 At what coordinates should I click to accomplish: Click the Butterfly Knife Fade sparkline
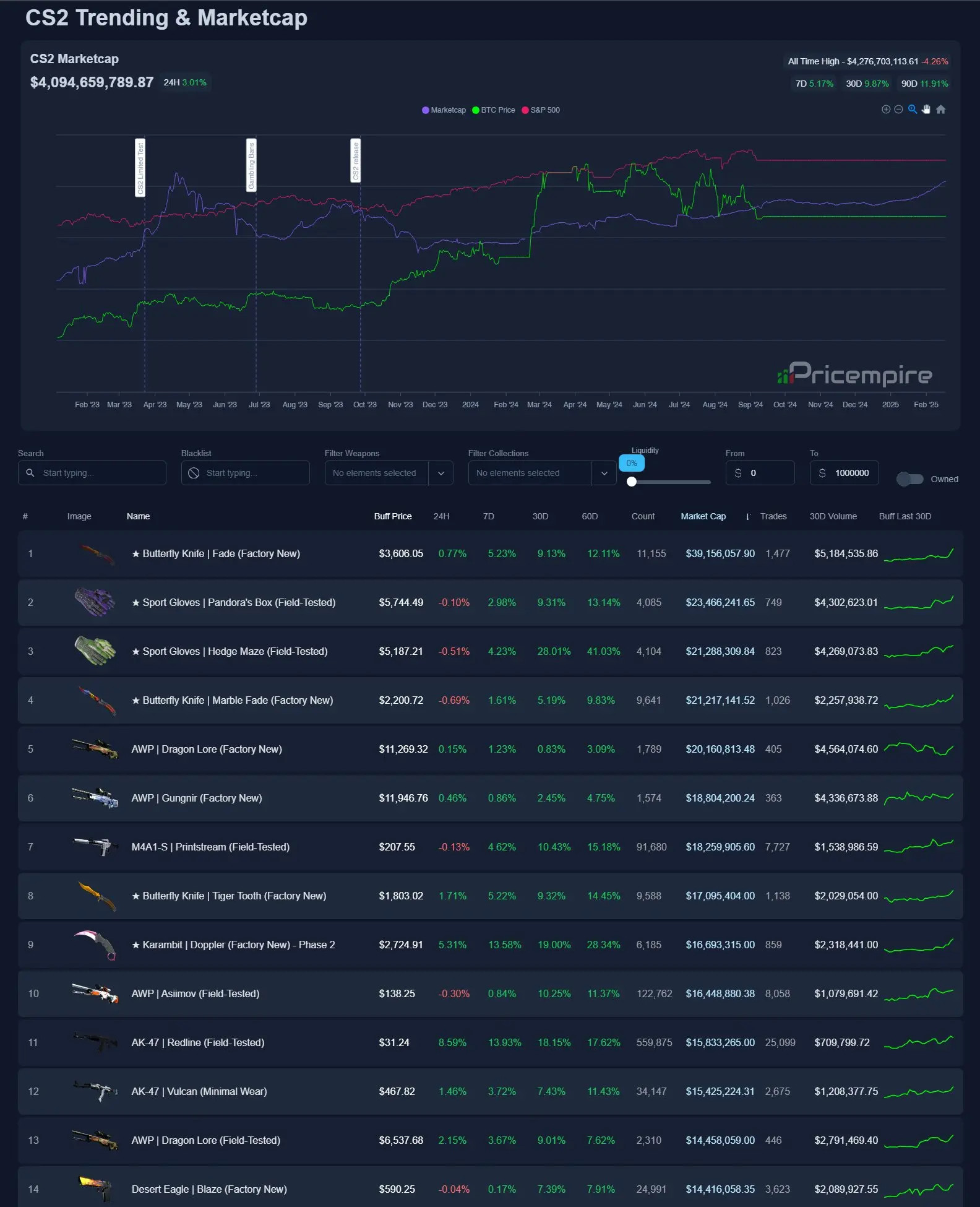919,555
